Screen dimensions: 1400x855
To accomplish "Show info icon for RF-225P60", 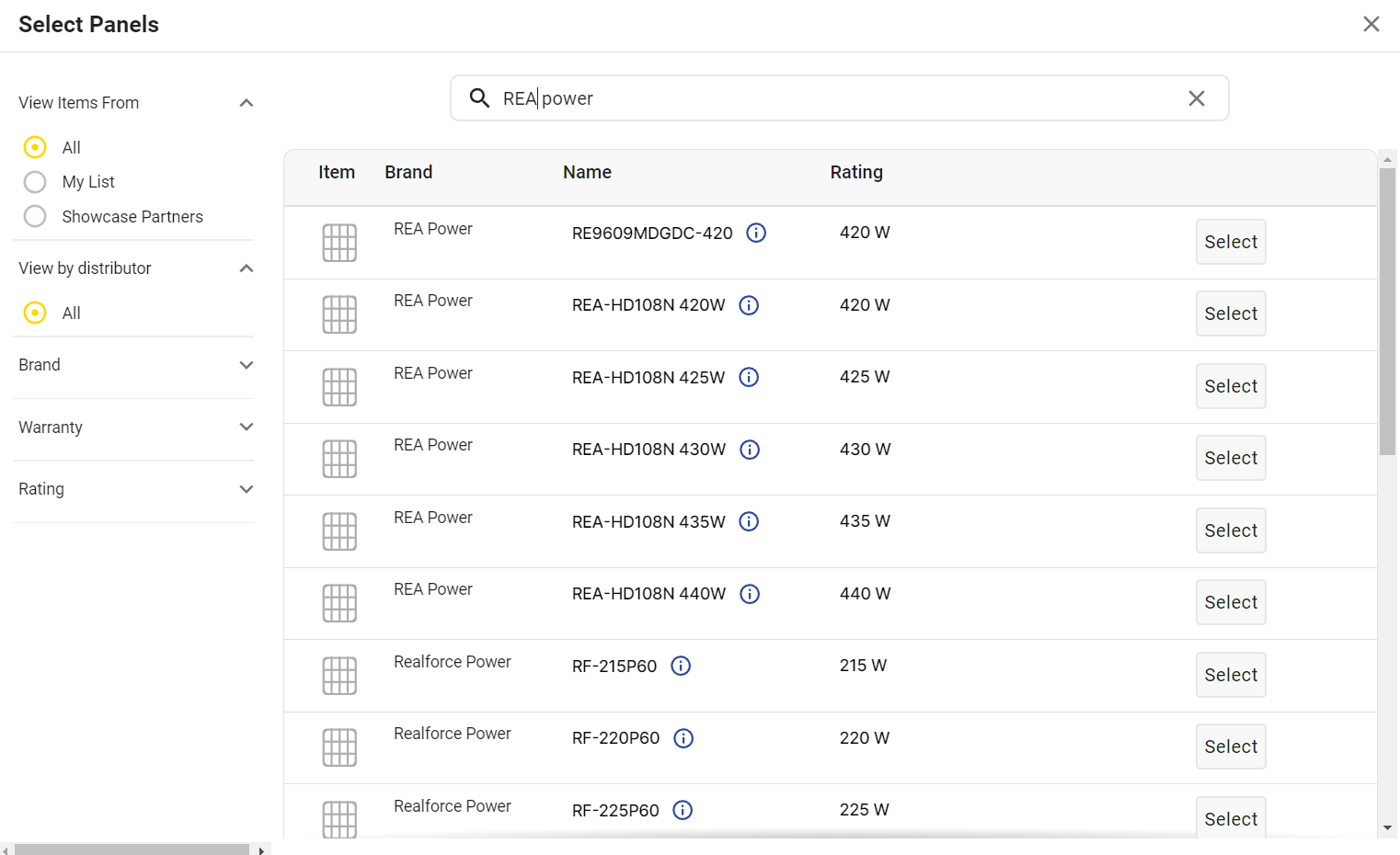I will click(x=683, y=810).
